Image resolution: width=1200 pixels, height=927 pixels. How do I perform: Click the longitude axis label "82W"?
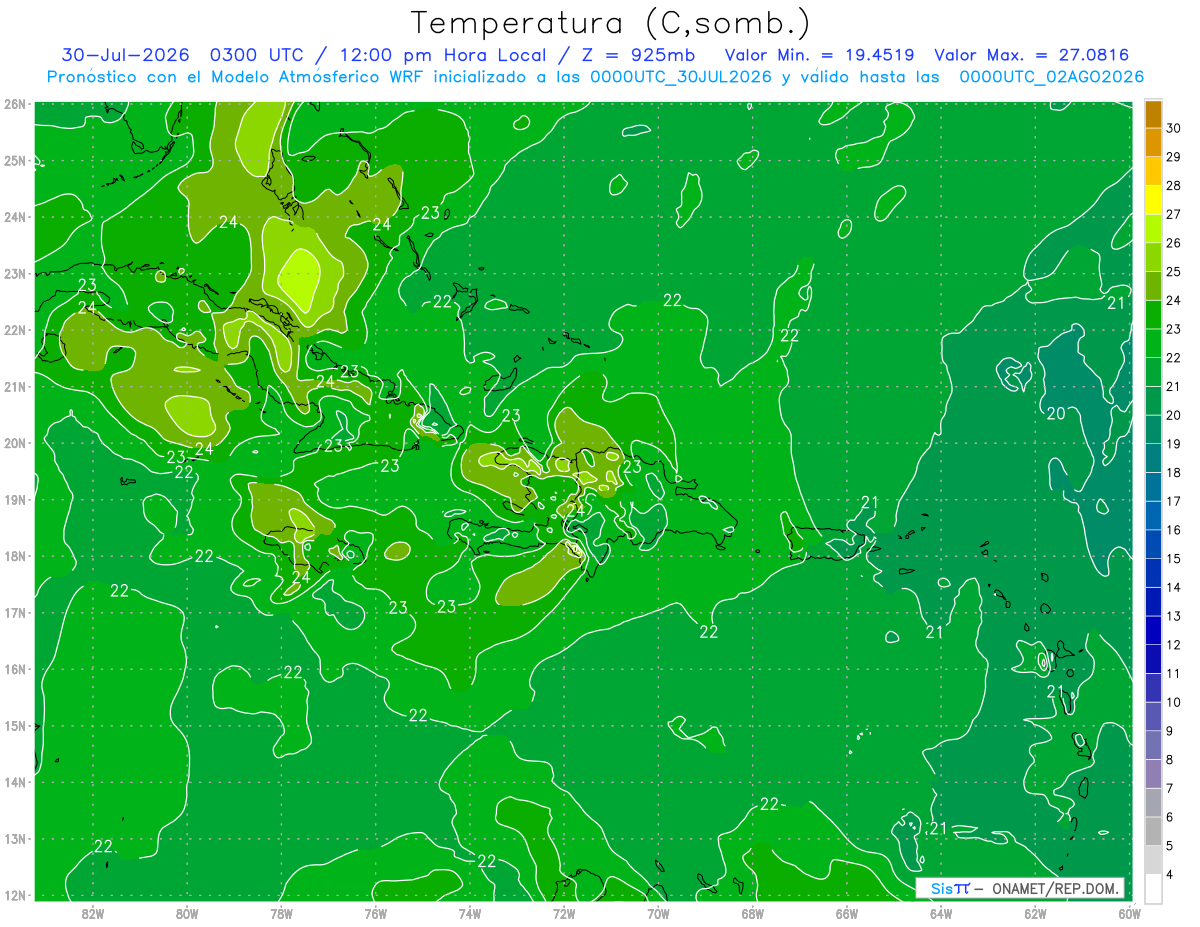(93, 912)
